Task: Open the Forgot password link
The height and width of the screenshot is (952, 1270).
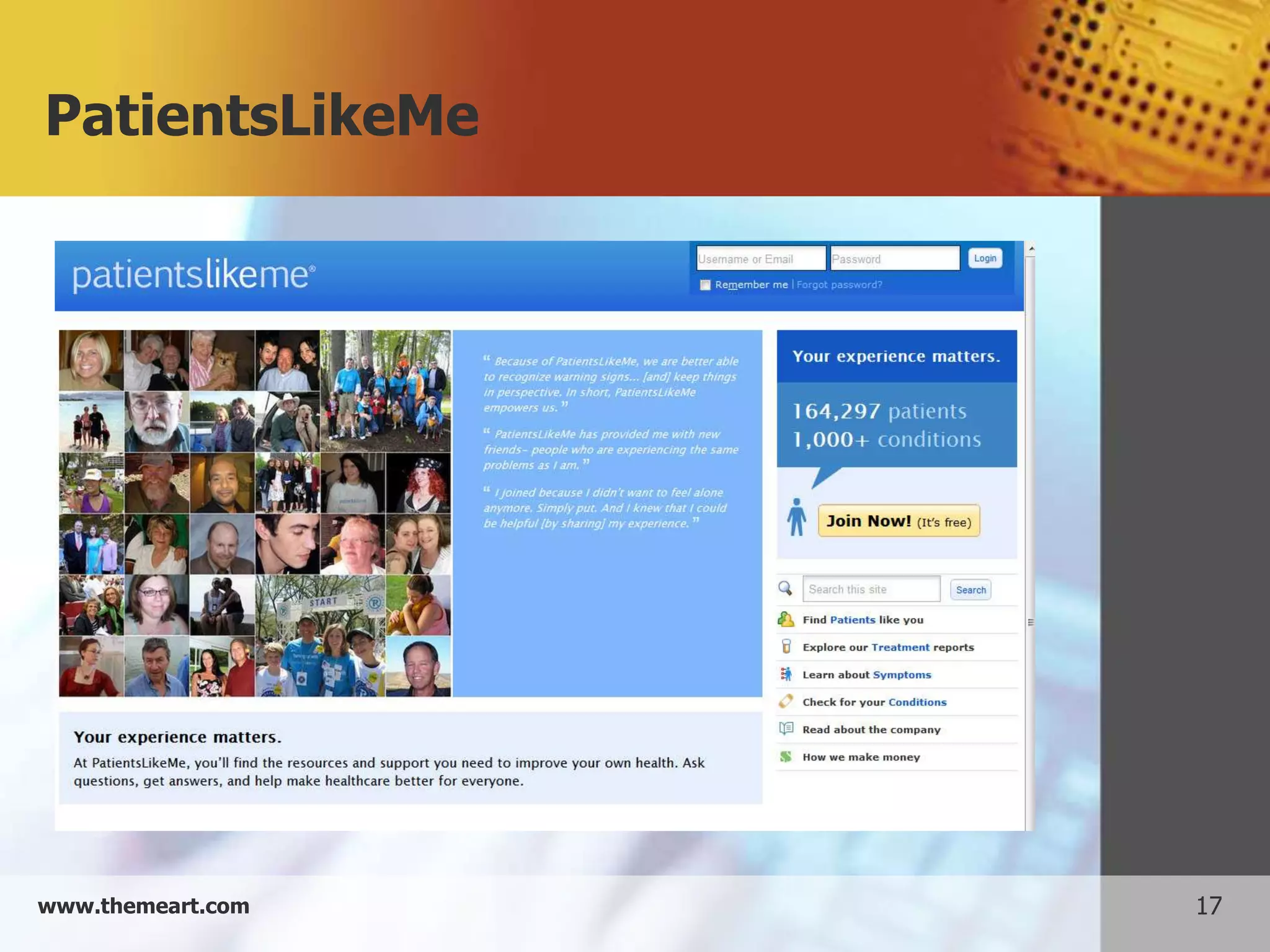Action: click(x=839, y=284)
